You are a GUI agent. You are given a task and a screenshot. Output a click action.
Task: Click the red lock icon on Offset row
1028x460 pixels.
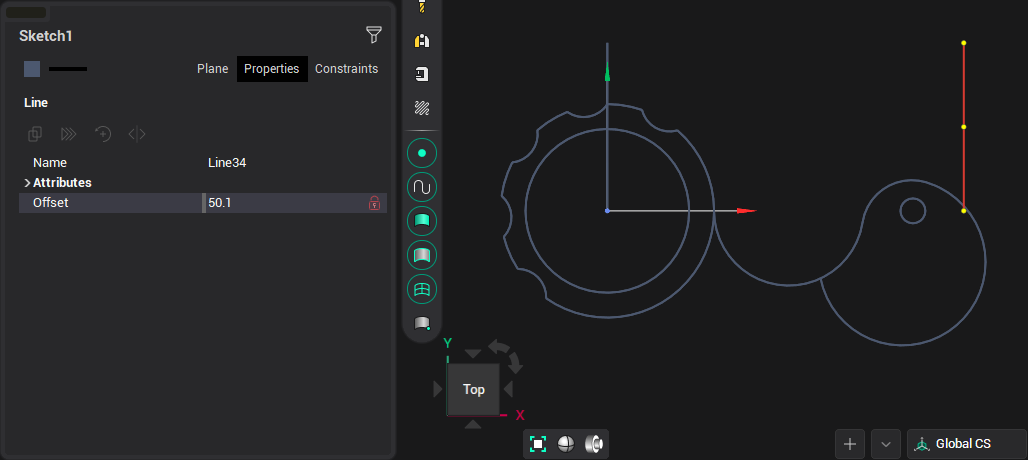[375, 203]
